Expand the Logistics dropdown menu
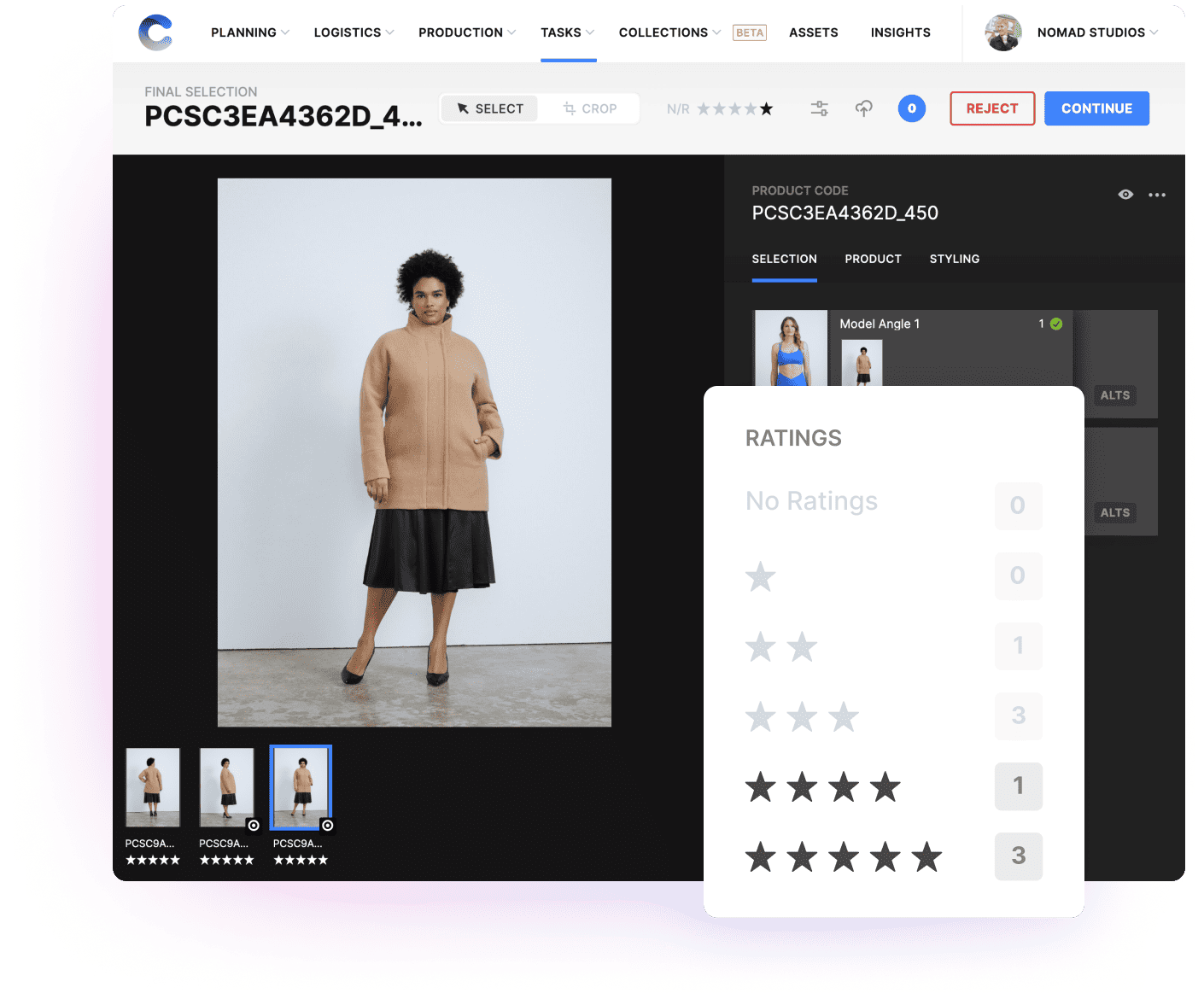This screenshot has width=1204, height=999. [353, 32]
